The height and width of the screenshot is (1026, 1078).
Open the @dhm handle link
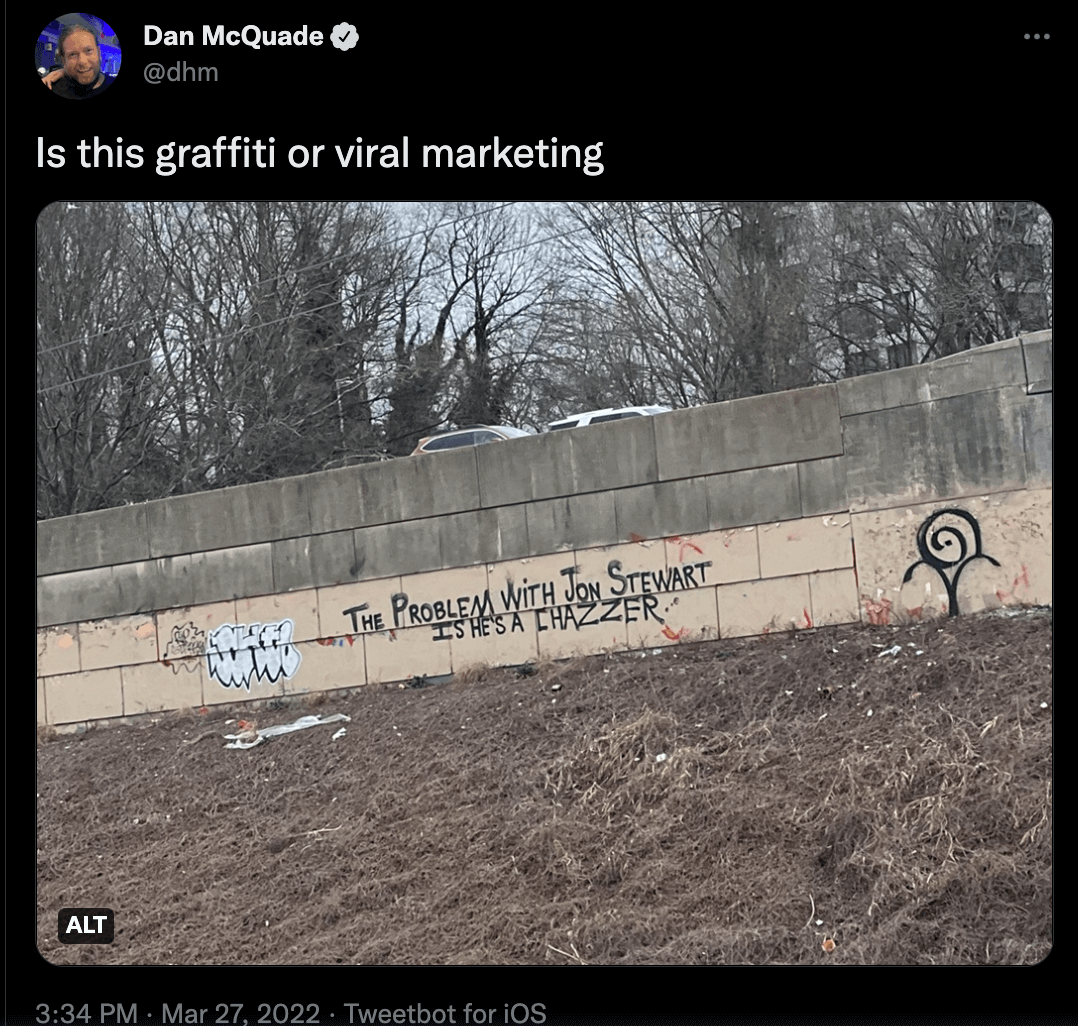click(x=181, y=72)
